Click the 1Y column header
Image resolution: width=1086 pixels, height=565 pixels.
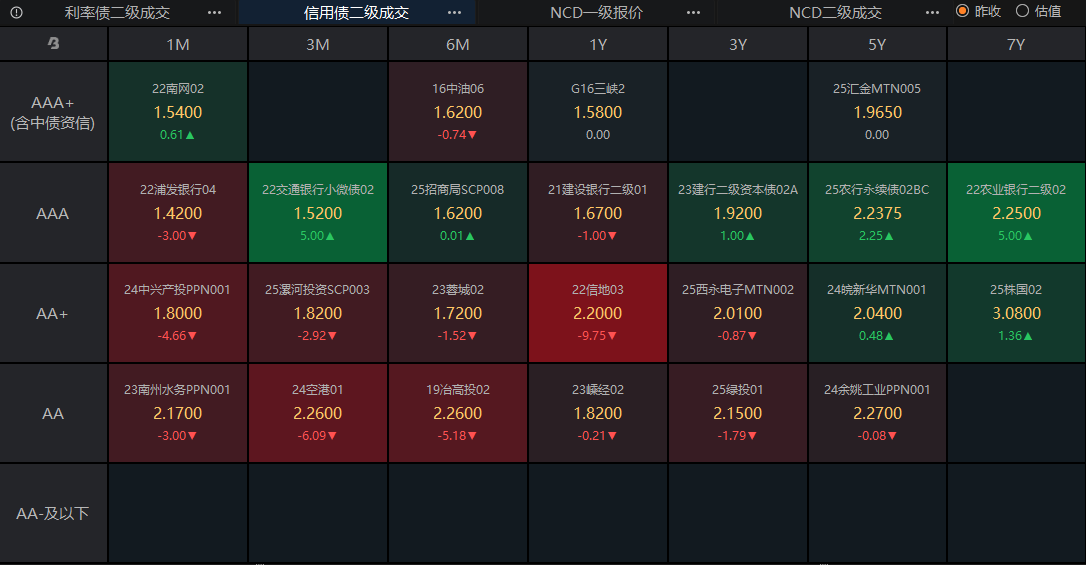(598, 44)
